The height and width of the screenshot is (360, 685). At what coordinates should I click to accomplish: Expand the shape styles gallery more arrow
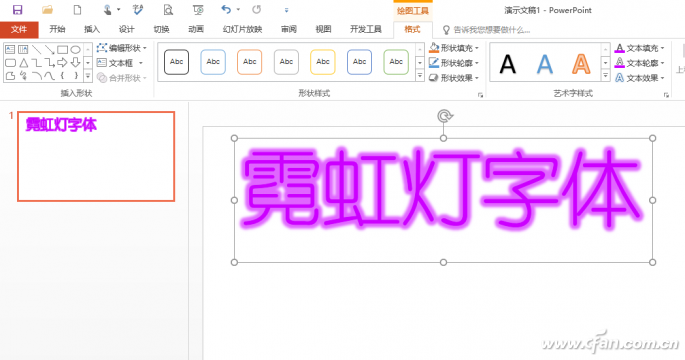(x=420, y=76)
